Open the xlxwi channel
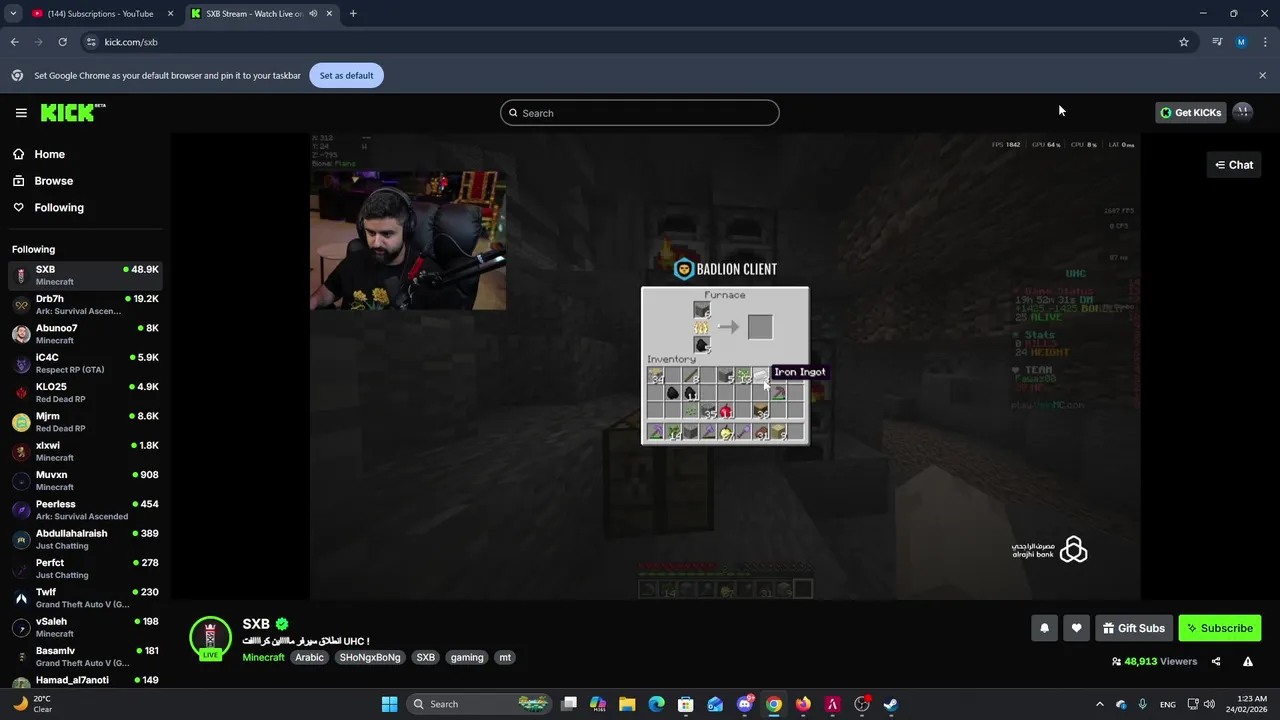The image size is (1280, 720). [85, 451]
